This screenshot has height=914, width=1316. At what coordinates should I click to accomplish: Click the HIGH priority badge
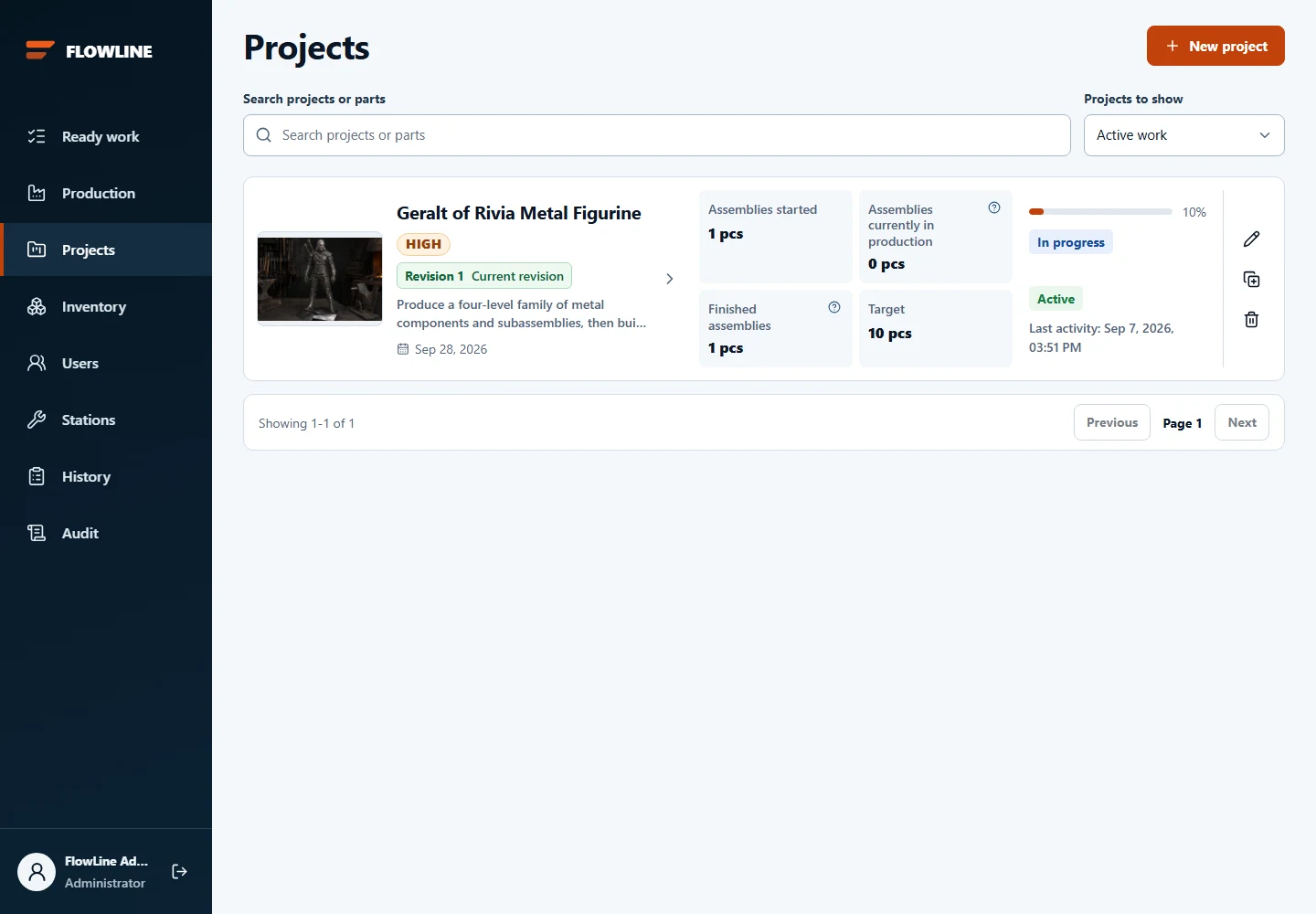click(423, 244)
